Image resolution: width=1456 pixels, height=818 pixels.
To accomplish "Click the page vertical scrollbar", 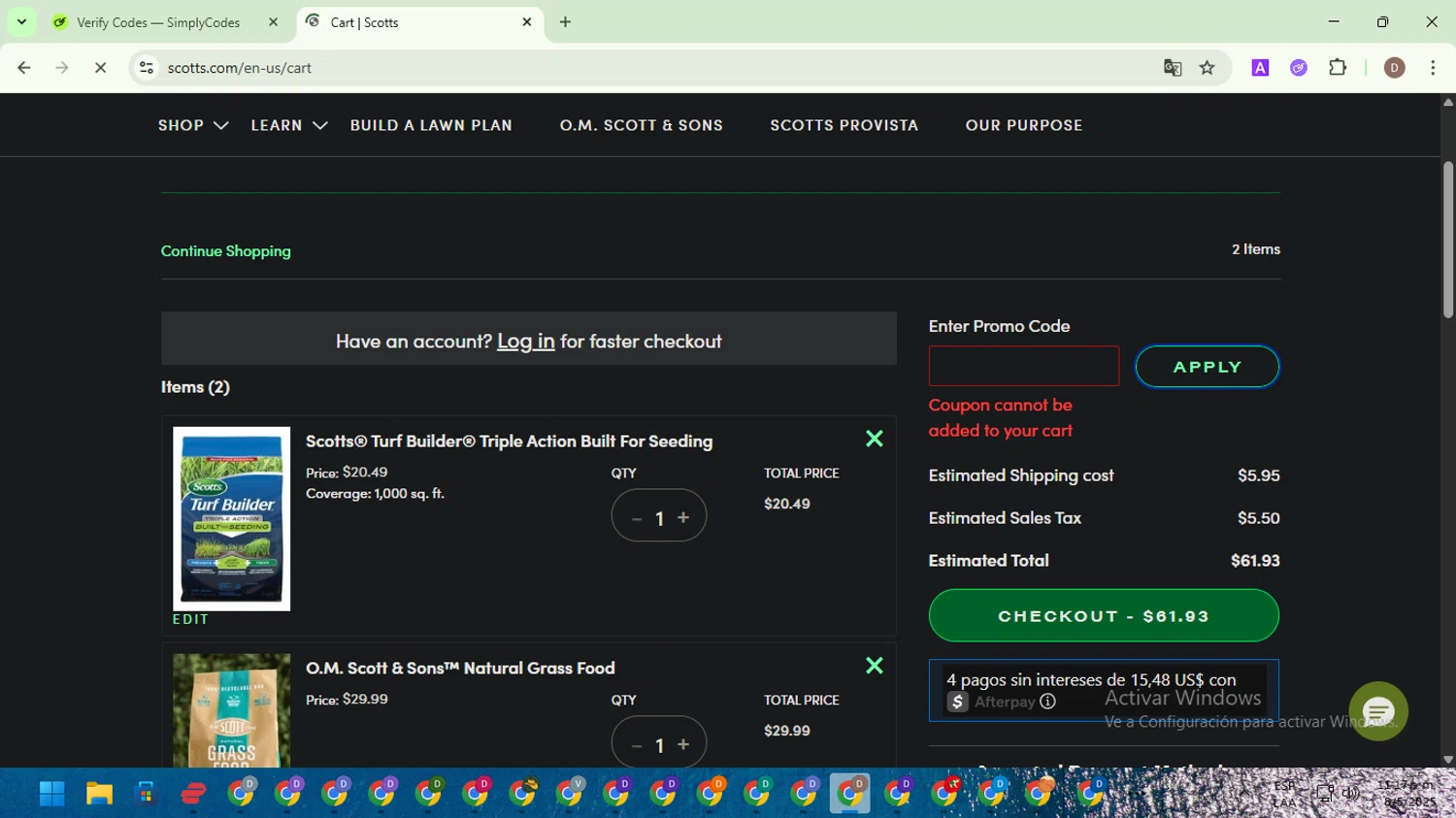I will tap(1447, 240).
